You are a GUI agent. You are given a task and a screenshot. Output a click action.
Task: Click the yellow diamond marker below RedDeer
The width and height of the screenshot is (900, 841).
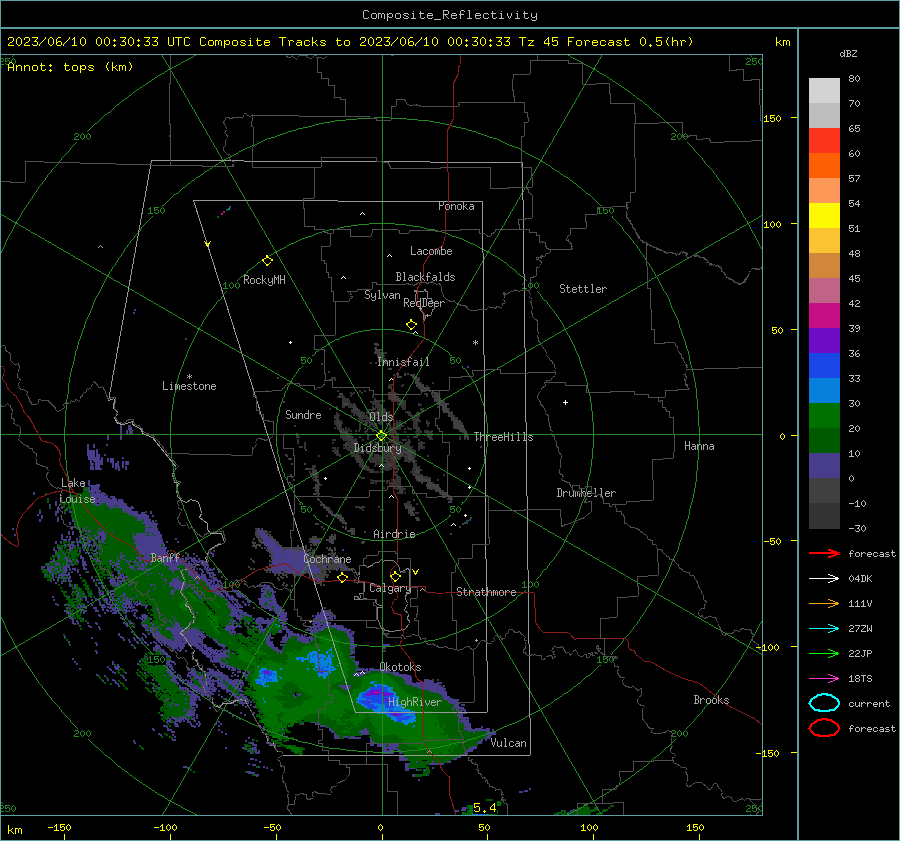411,325
